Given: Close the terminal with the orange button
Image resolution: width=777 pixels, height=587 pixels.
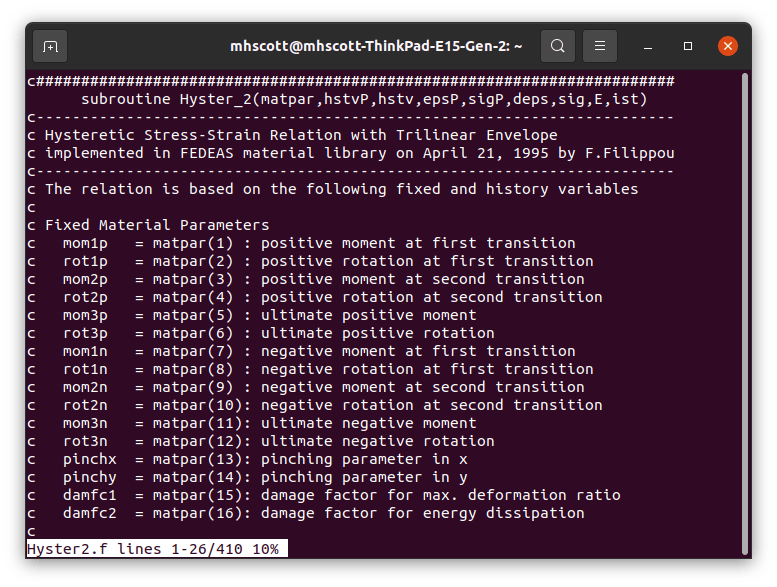Looking at the screenshot, I should (728, 46).
